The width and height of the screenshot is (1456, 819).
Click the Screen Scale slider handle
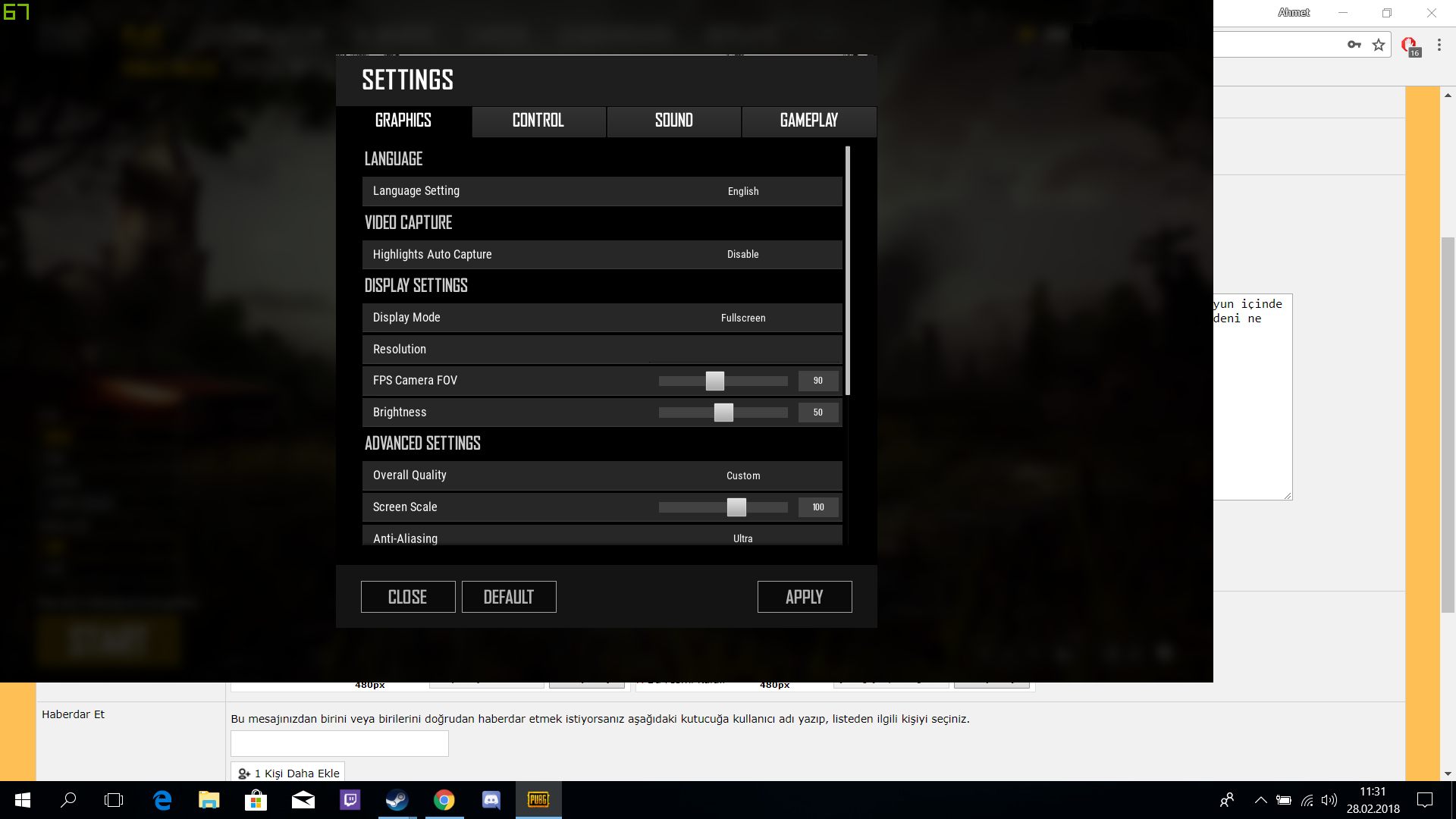(x=736, y=507)
